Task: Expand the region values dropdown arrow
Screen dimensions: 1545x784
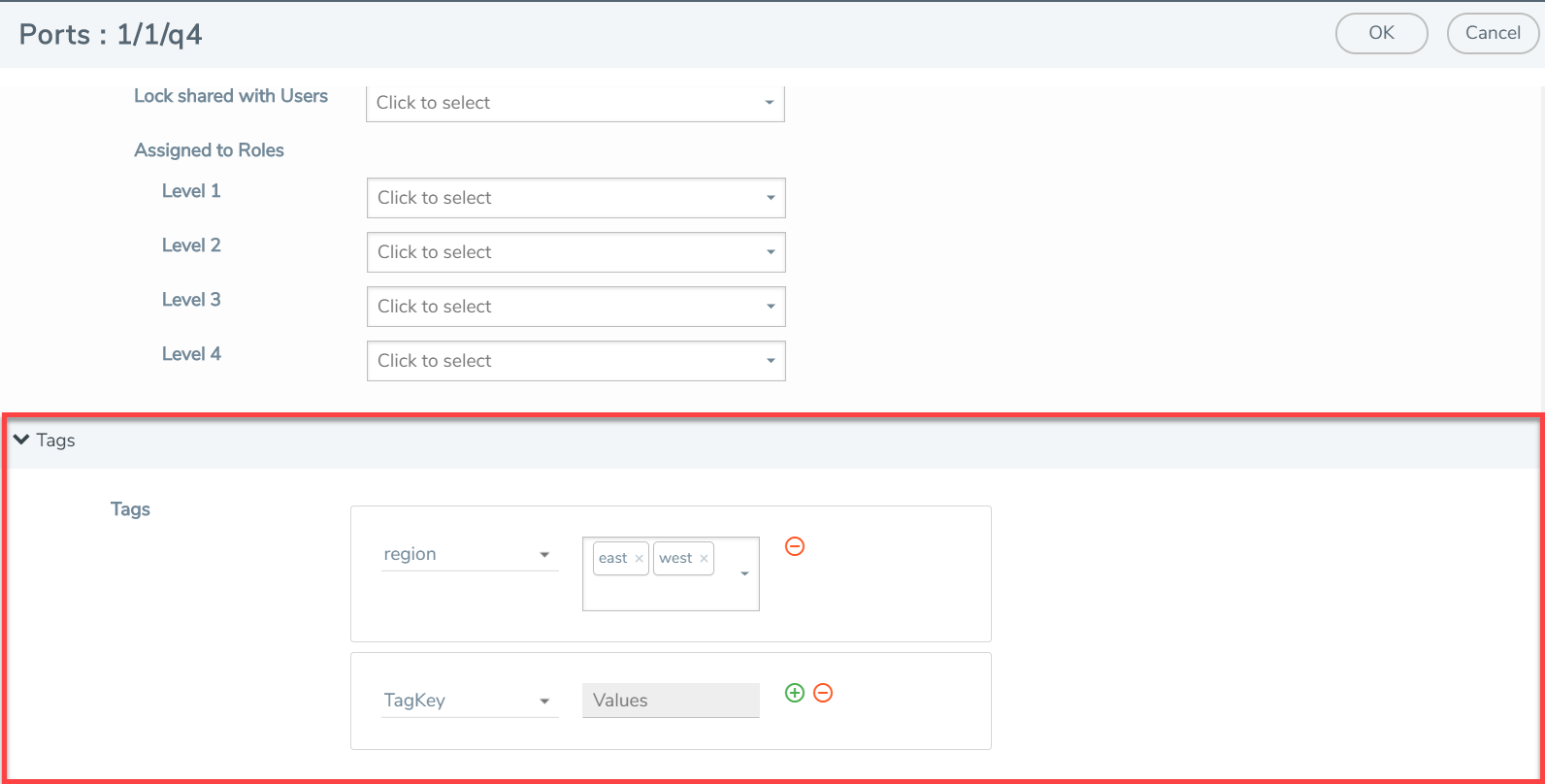Action: (x=744, y=573)
